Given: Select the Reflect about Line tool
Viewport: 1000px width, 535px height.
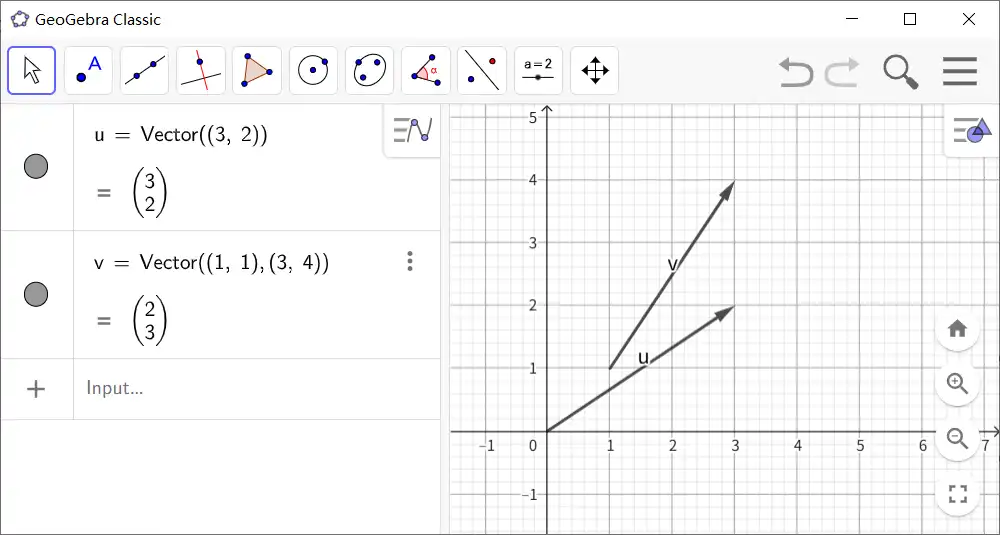Looking at the screenshot, I should [x=481, y=71].
